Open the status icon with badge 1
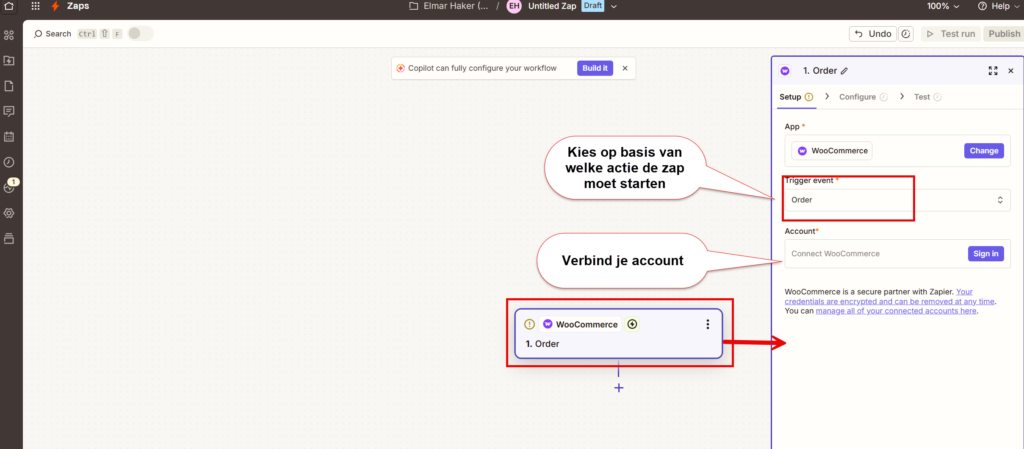Image resolution: width=1024 pixels, height=449 pixels. (9, 187)
